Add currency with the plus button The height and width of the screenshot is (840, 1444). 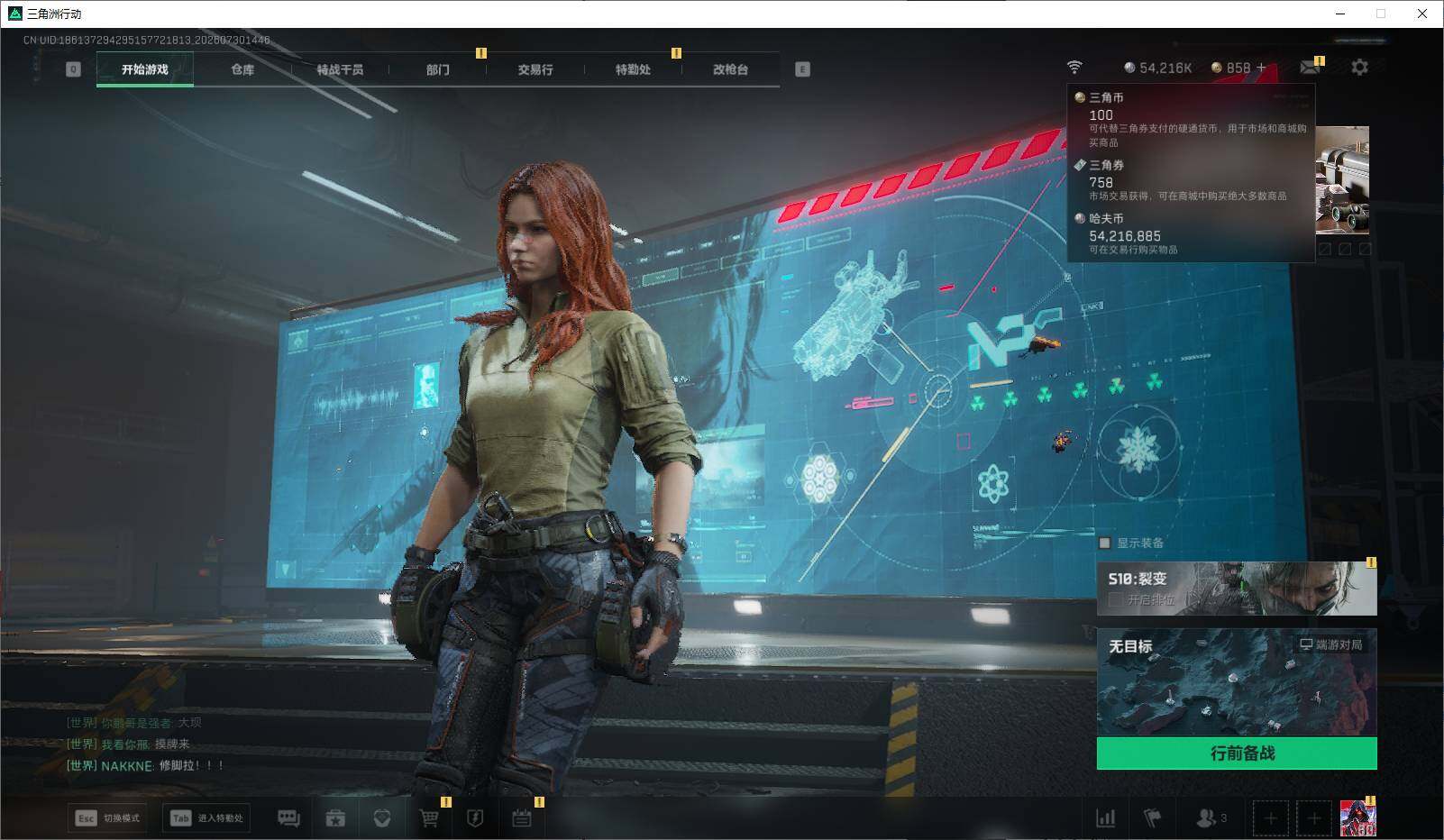click(x=1261, y=68)
